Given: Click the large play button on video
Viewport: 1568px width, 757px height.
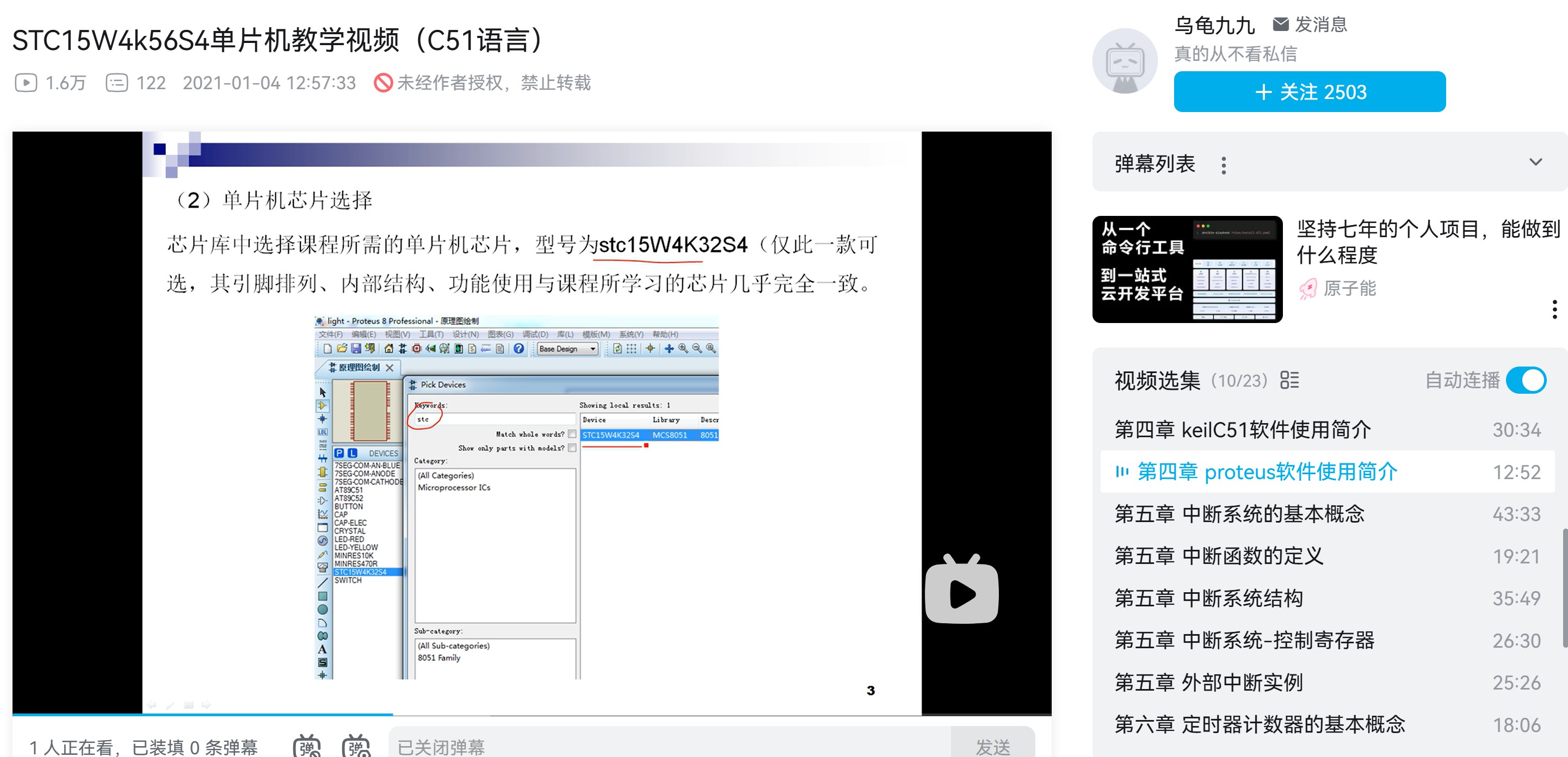Looking at the screenshot, I should click(961, 589).
